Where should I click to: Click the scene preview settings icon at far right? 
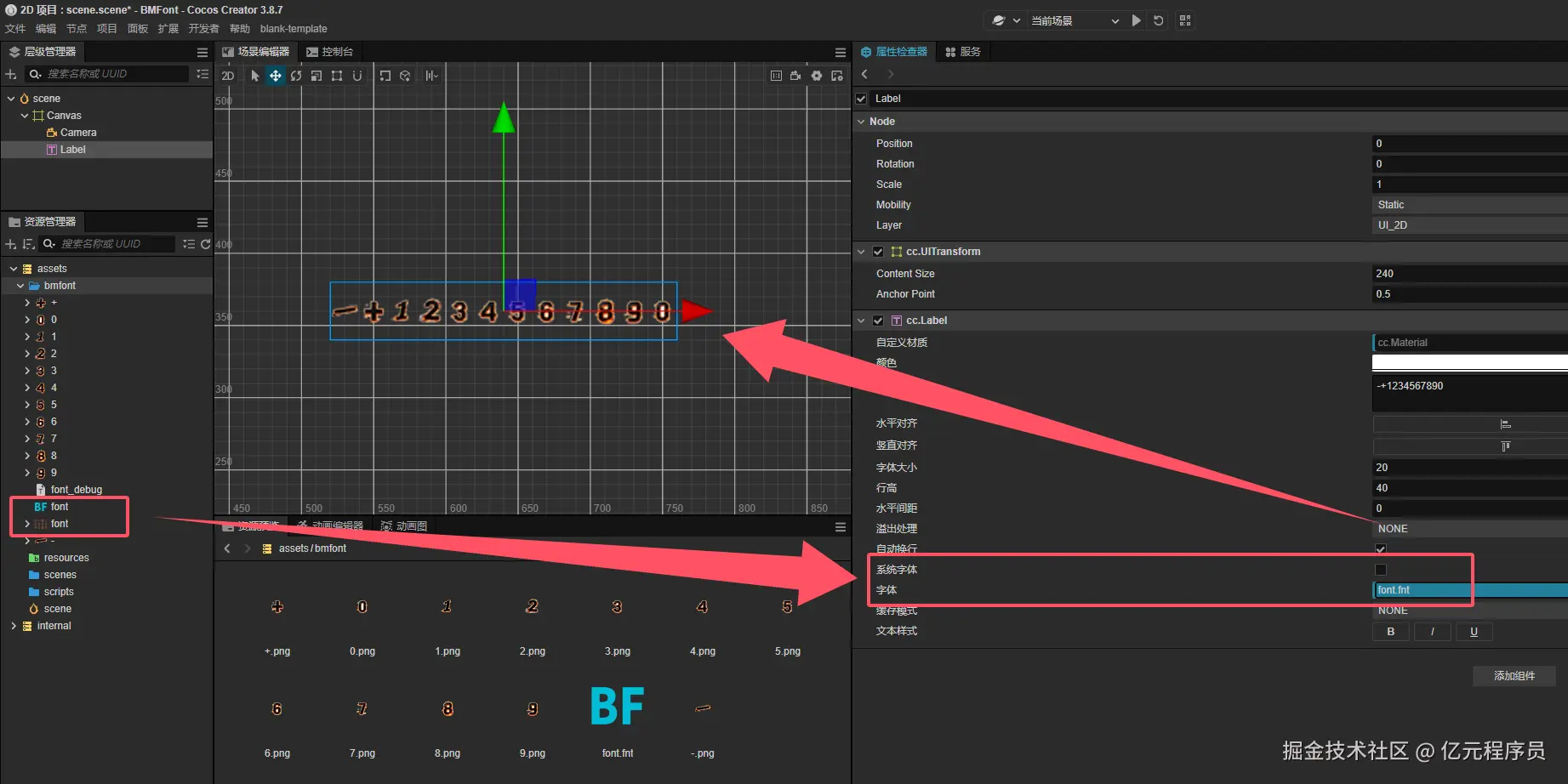pyautogui.click(x=837, y=76)
